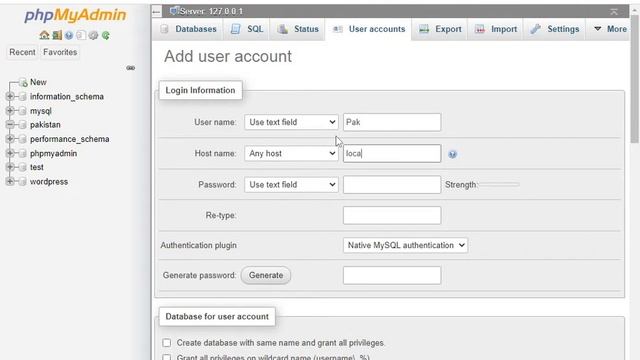The height and width of the screenshot is (360, 640).
Task: Open navigation panel settings gear icon
Action: tap(93, 36)
